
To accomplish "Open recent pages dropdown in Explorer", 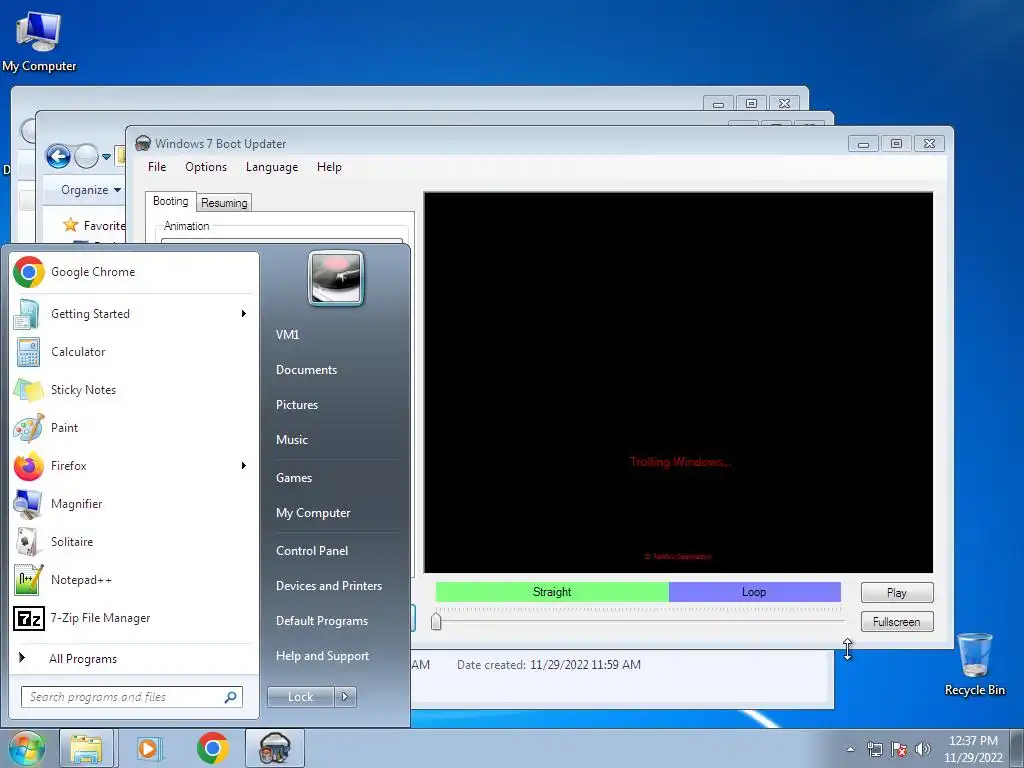I will pyautogui.click(x=106, y=157).
